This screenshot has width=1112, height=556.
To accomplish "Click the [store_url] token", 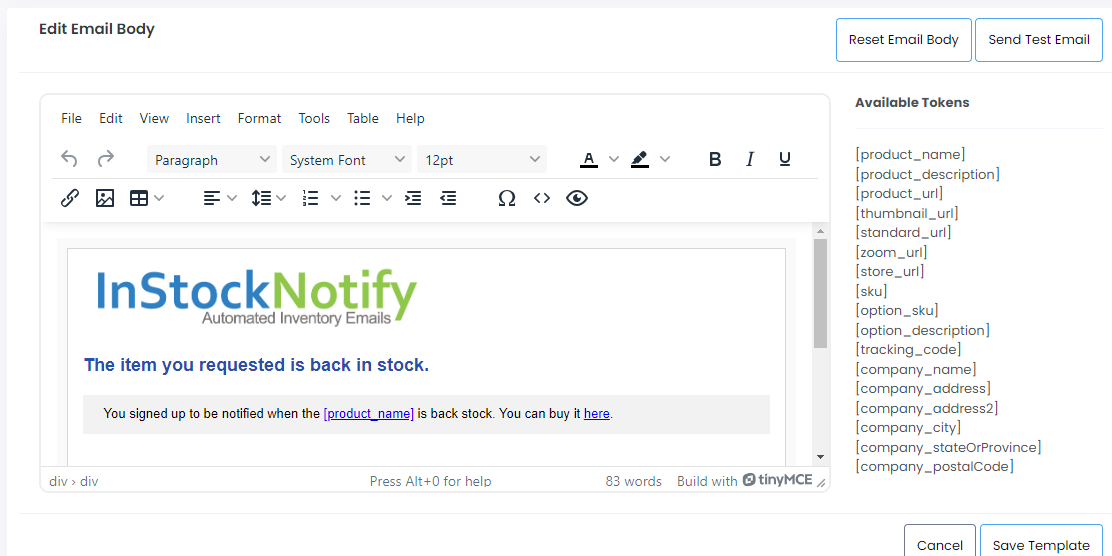I will [890, 271].
